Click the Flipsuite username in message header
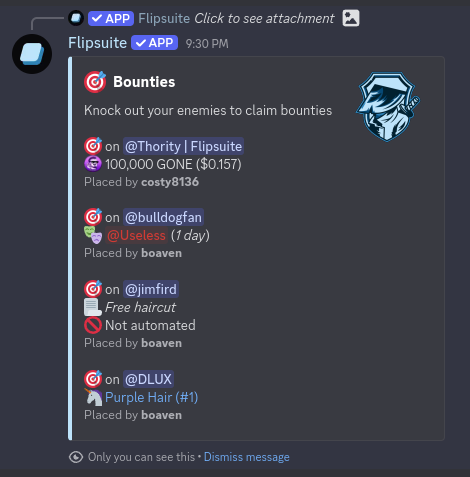 (x=97, y=43)
